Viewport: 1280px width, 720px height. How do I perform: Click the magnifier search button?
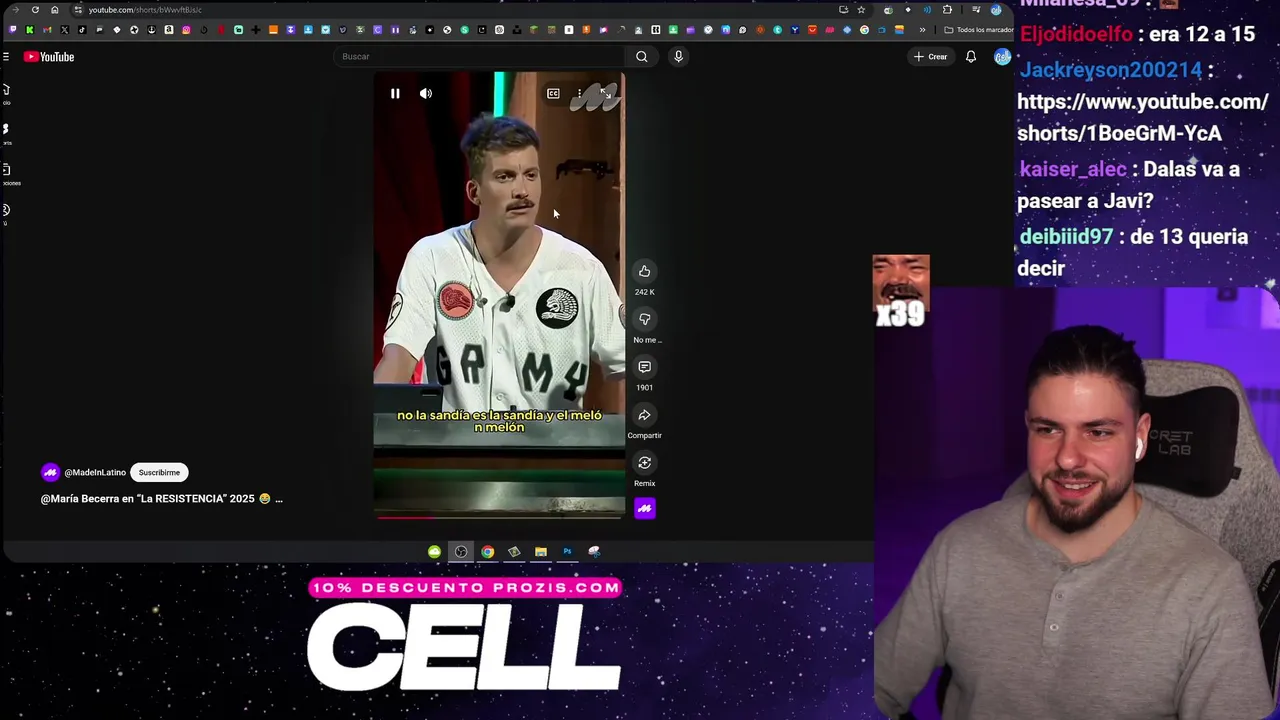[642, 57]
